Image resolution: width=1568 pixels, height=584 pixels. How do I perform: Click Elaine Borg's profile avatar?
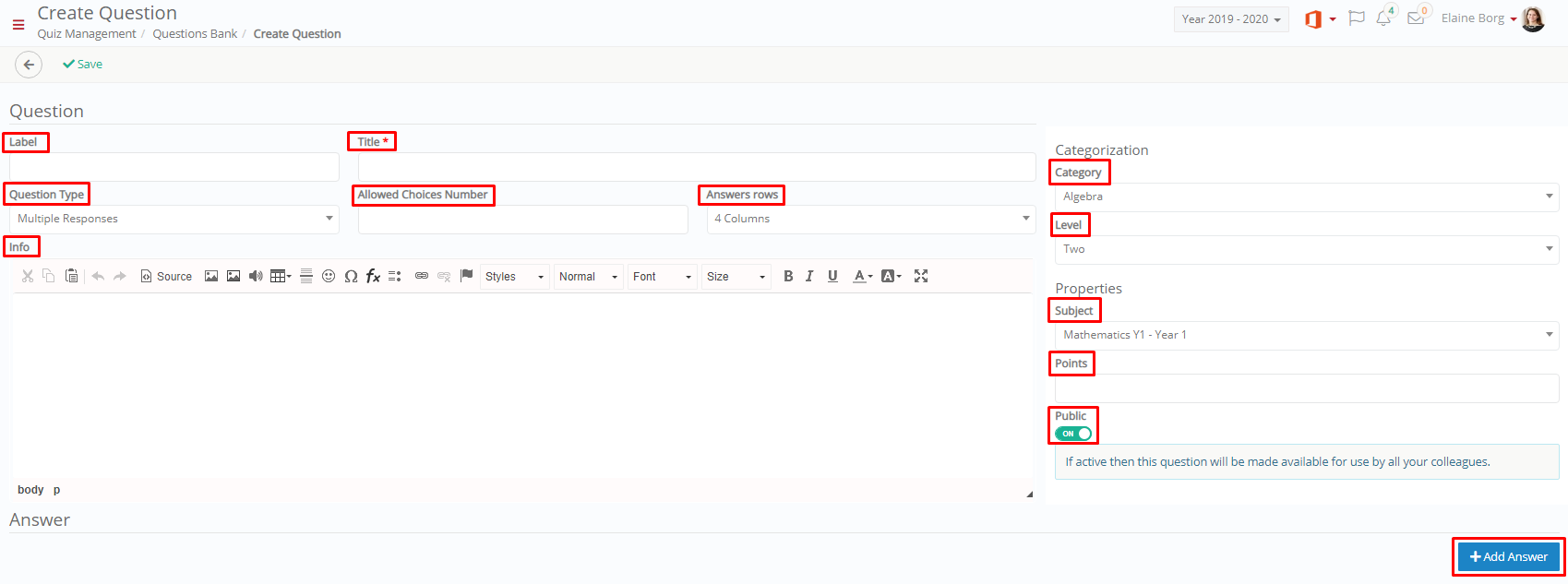tap(1533, 18)
